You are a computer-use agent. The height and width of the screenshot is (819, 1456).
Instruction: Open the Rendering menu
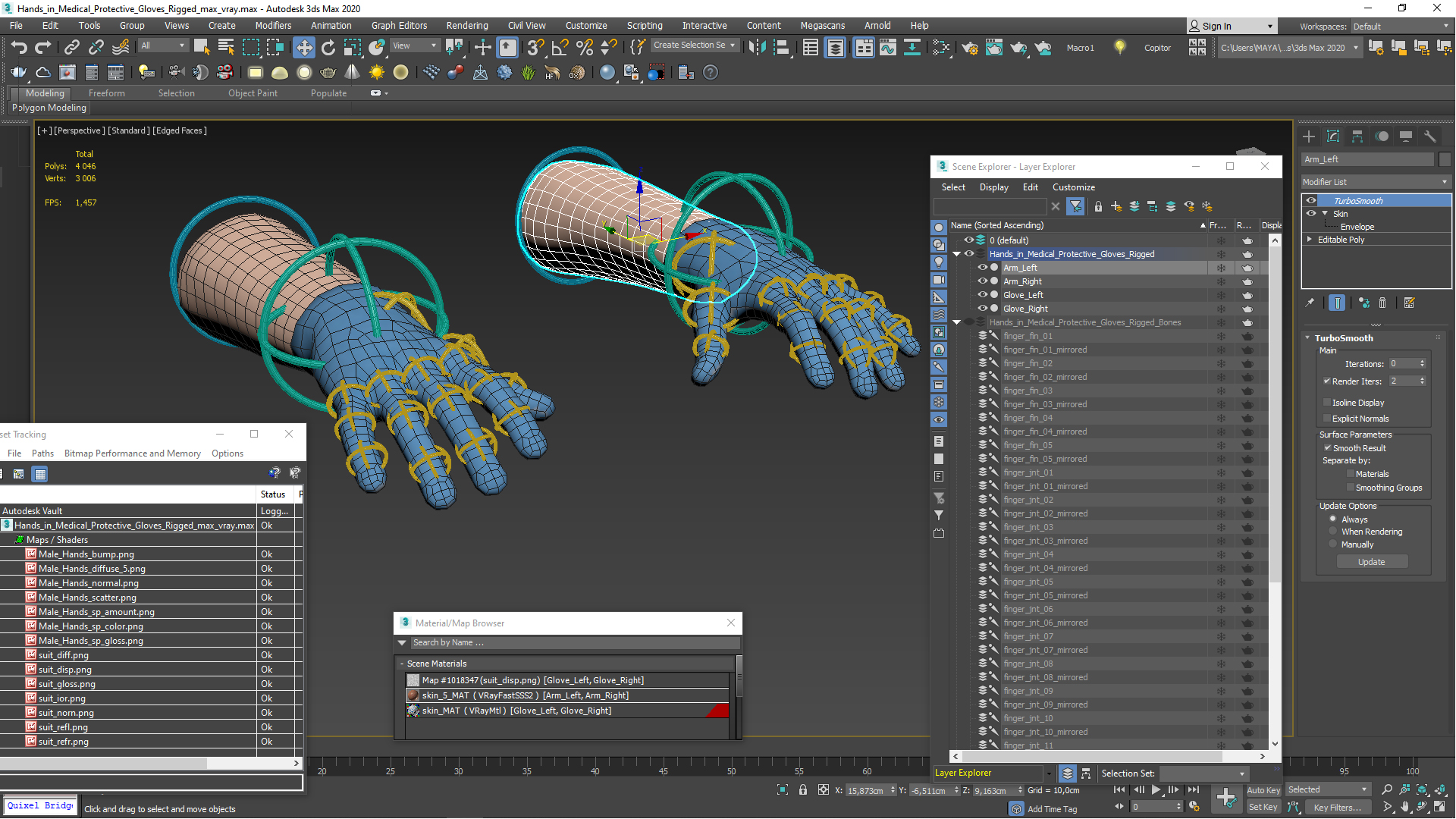click(x=466, y=25)
